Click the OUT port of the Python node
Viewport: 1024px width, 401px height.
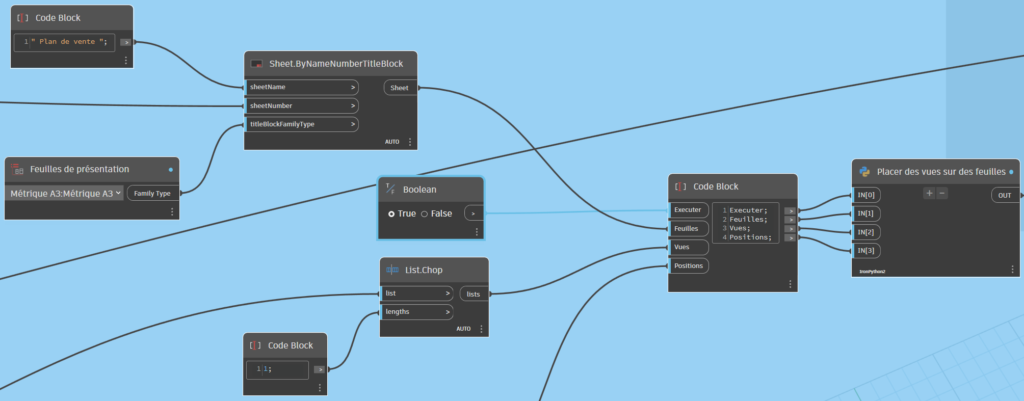1004,195
